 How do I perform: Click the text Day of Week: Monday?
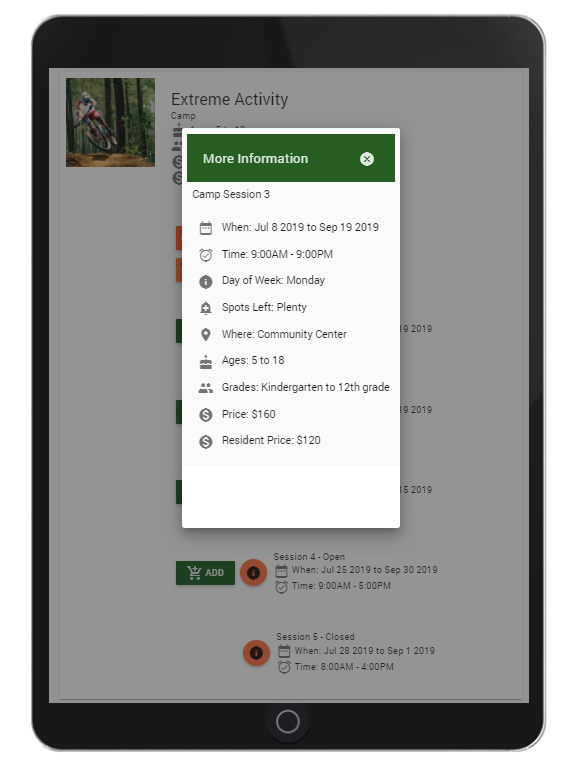tap(273, 280)
